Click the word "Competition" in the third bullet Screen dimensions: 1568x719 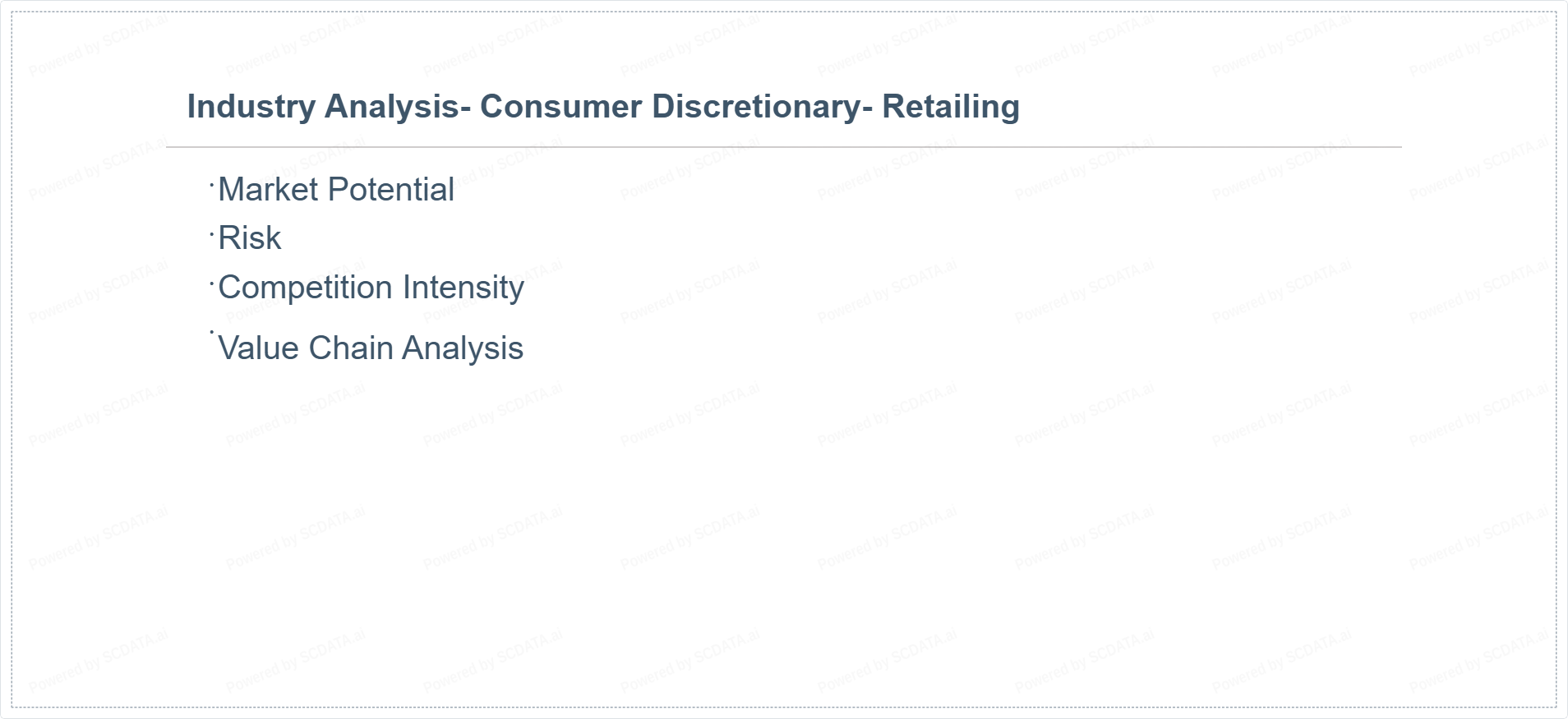tap(305, 288)
